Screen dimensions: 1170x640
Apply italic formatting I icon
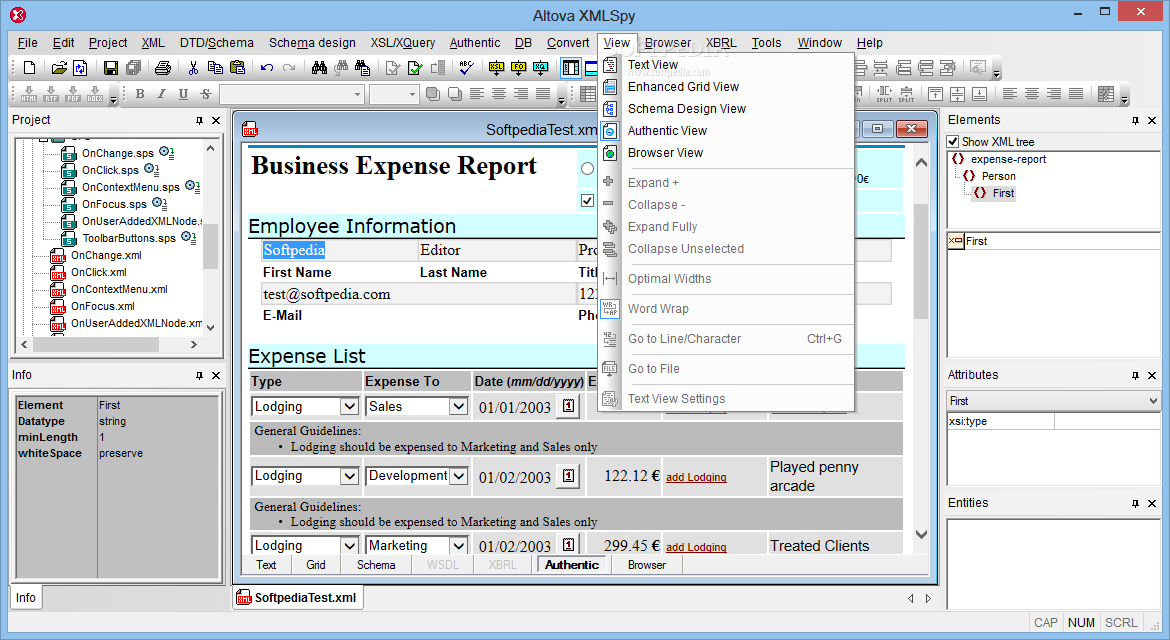tap(161, 94)
